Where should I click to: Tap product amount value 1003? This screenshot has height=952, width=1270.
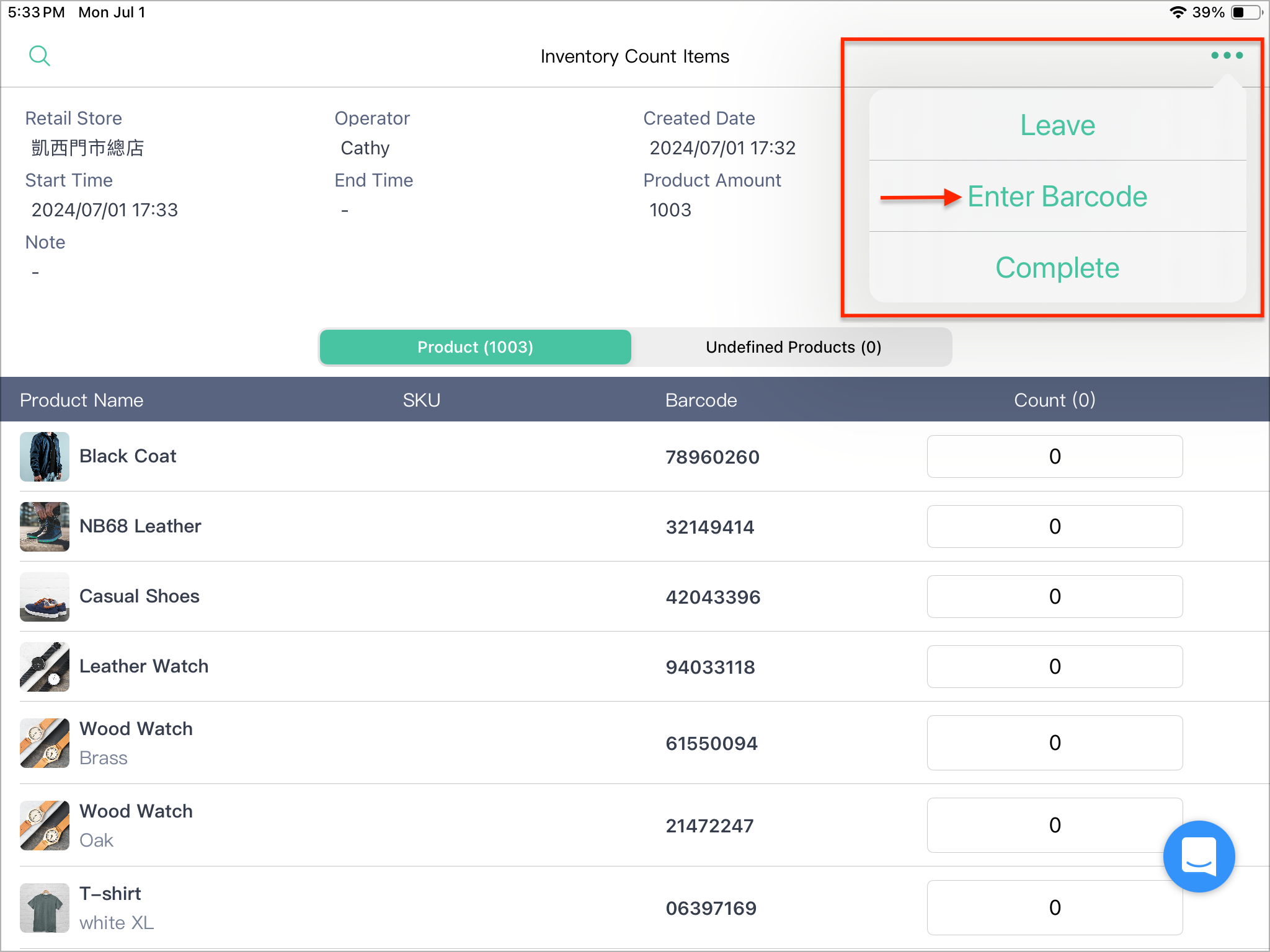point(670,210)
